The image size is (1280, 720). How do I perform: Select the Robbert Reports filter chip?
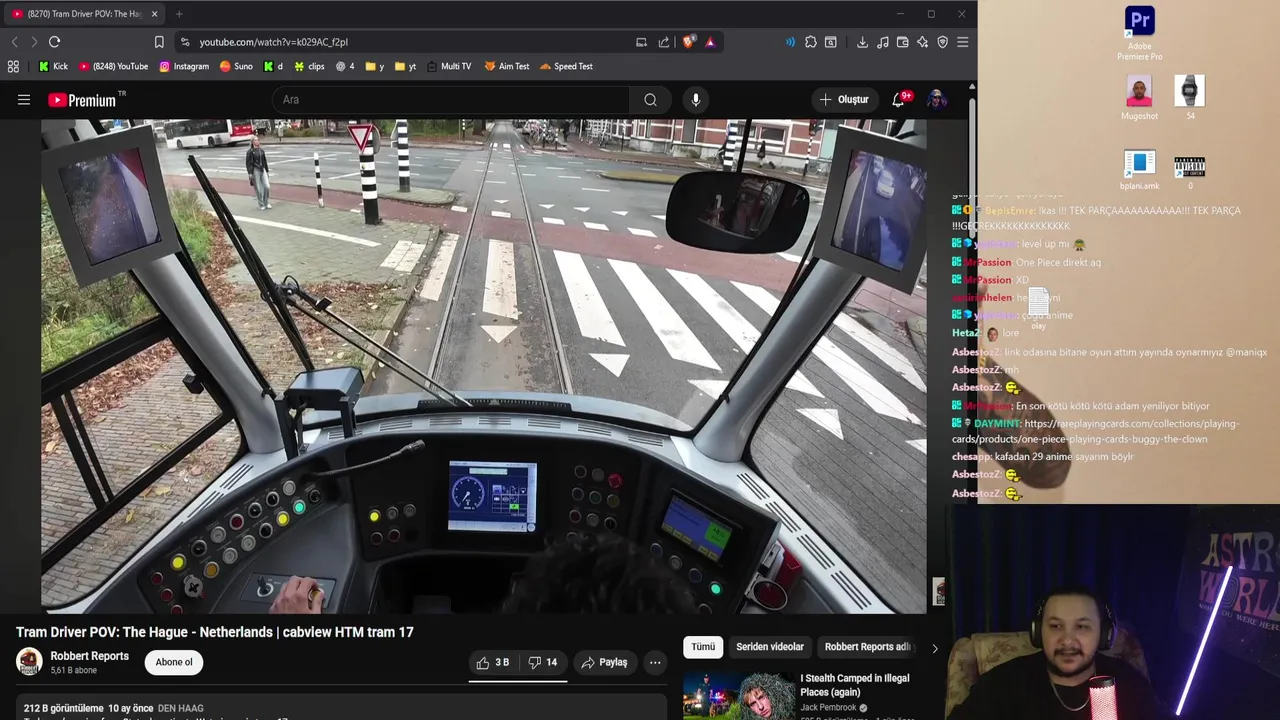coord(867,647)
